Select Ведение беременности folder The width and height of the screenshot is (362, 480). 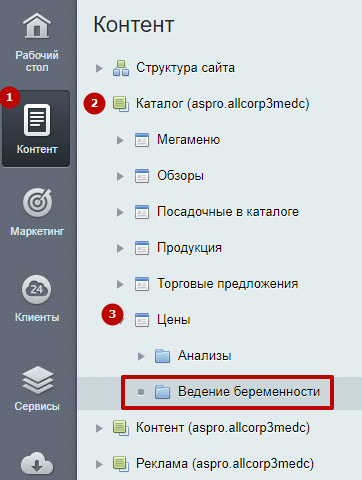(249, 392)
